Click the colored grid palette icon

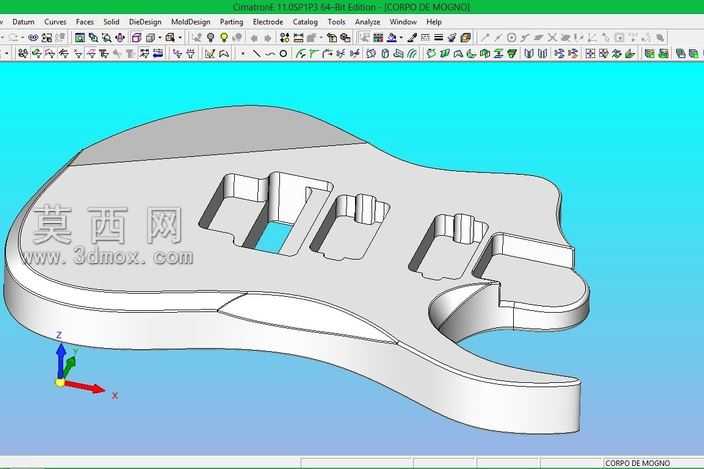click(378, 38)
